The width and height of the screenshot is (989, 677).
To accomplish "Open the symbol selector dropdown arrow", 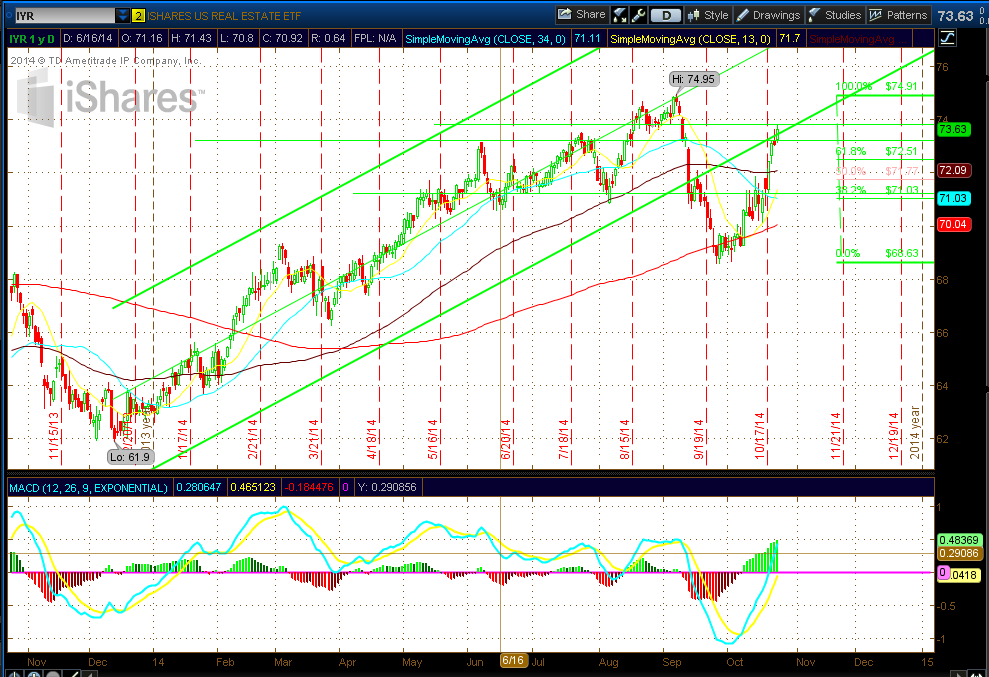I will click(x=122, y=15).
